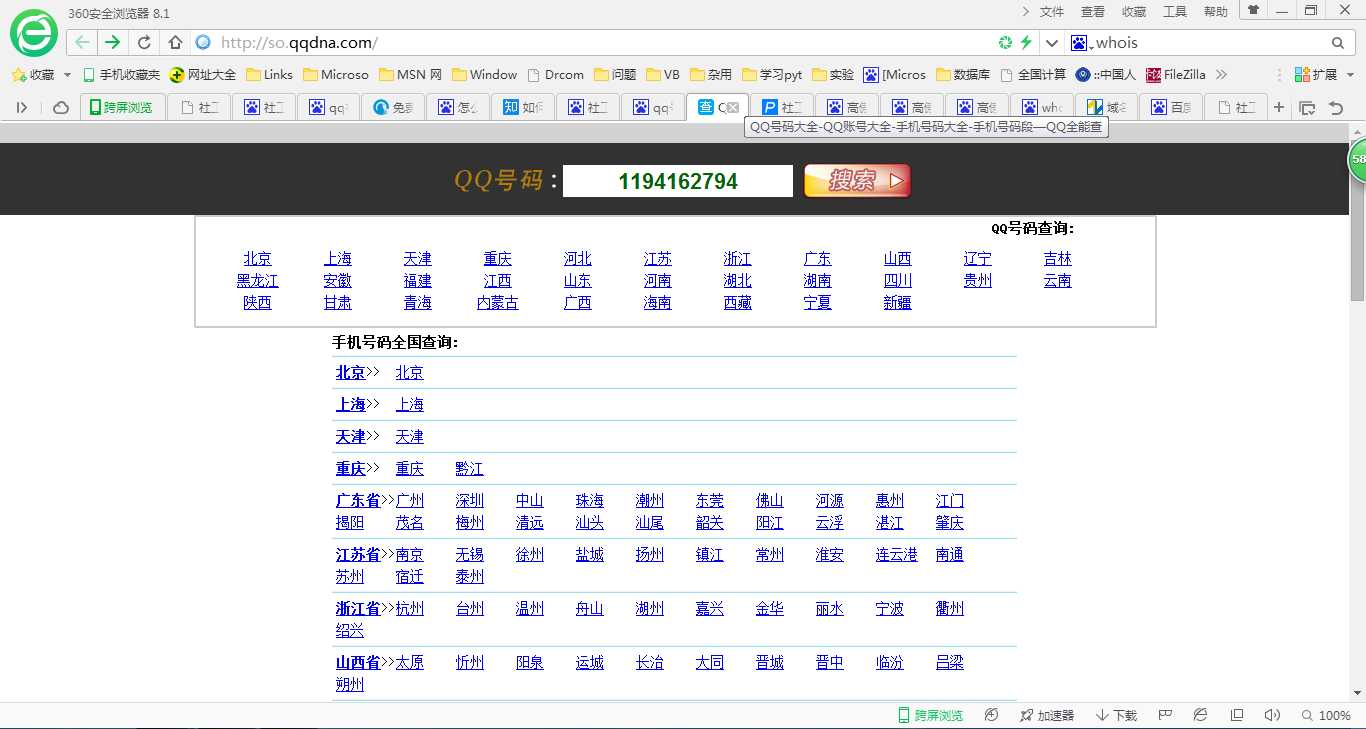Open the bold 山西省 link

358,663
